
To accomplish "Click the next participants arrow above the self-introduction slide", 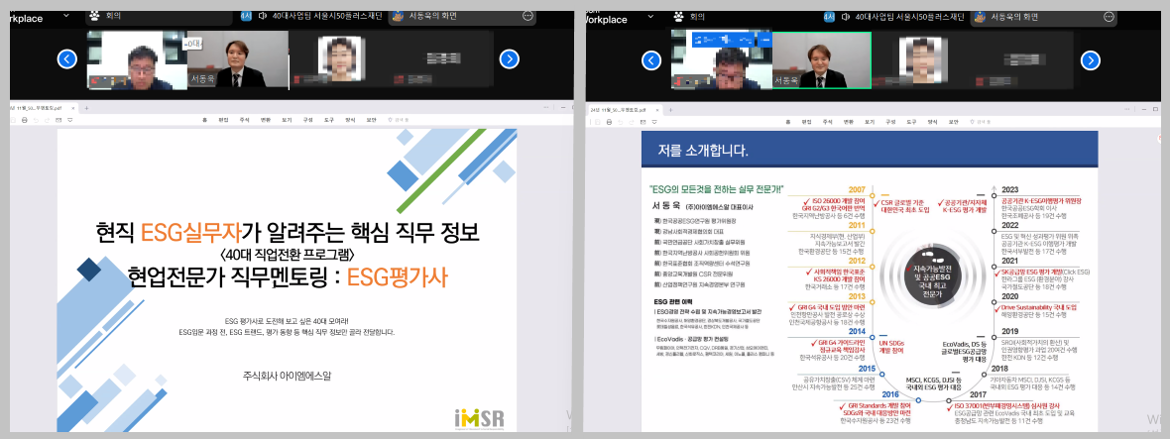I will point(1093,59).
